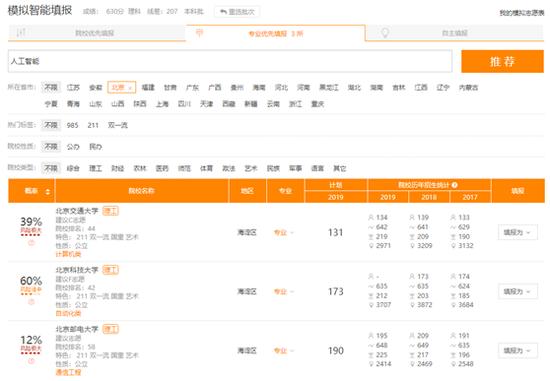Select 理工 school type filter
550x381 pixels.
tap(95, 168)
